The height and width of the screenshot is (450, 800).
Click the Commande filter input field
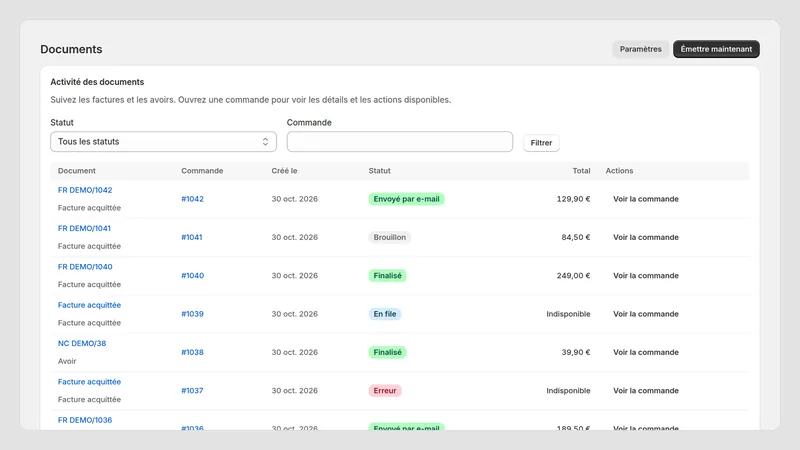[399, 141]
